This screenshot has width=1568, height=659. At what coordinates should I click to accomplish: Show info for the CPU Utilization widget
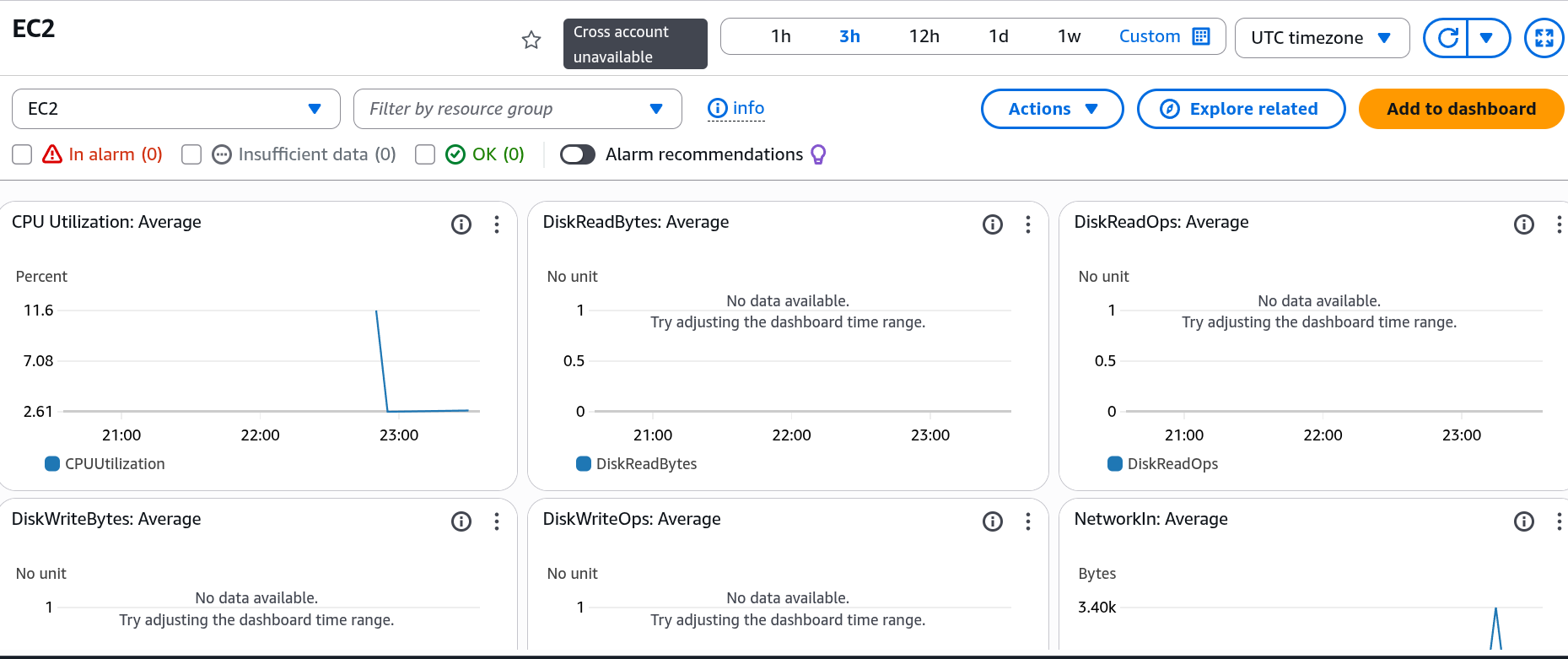(461, 224)
